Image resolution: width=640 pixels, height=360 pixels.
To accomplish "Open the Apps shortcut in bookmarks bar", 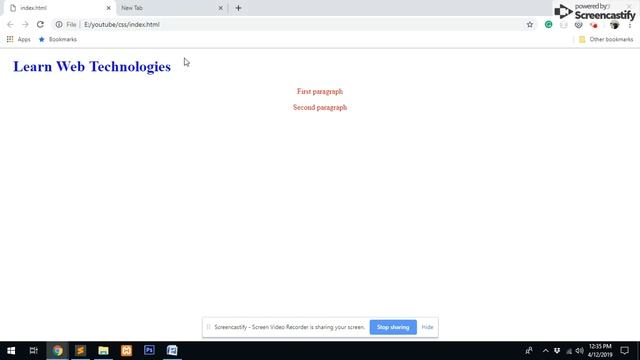I will (18, 39).
